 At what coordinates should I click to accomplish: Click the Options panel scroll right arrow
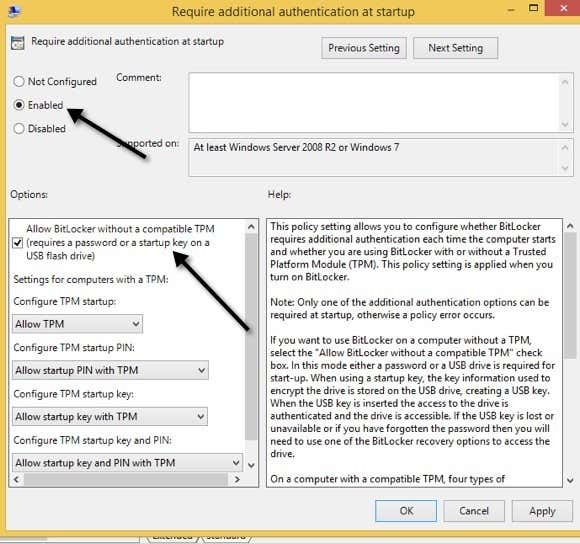pyautogui.click(x=237, y=480)
